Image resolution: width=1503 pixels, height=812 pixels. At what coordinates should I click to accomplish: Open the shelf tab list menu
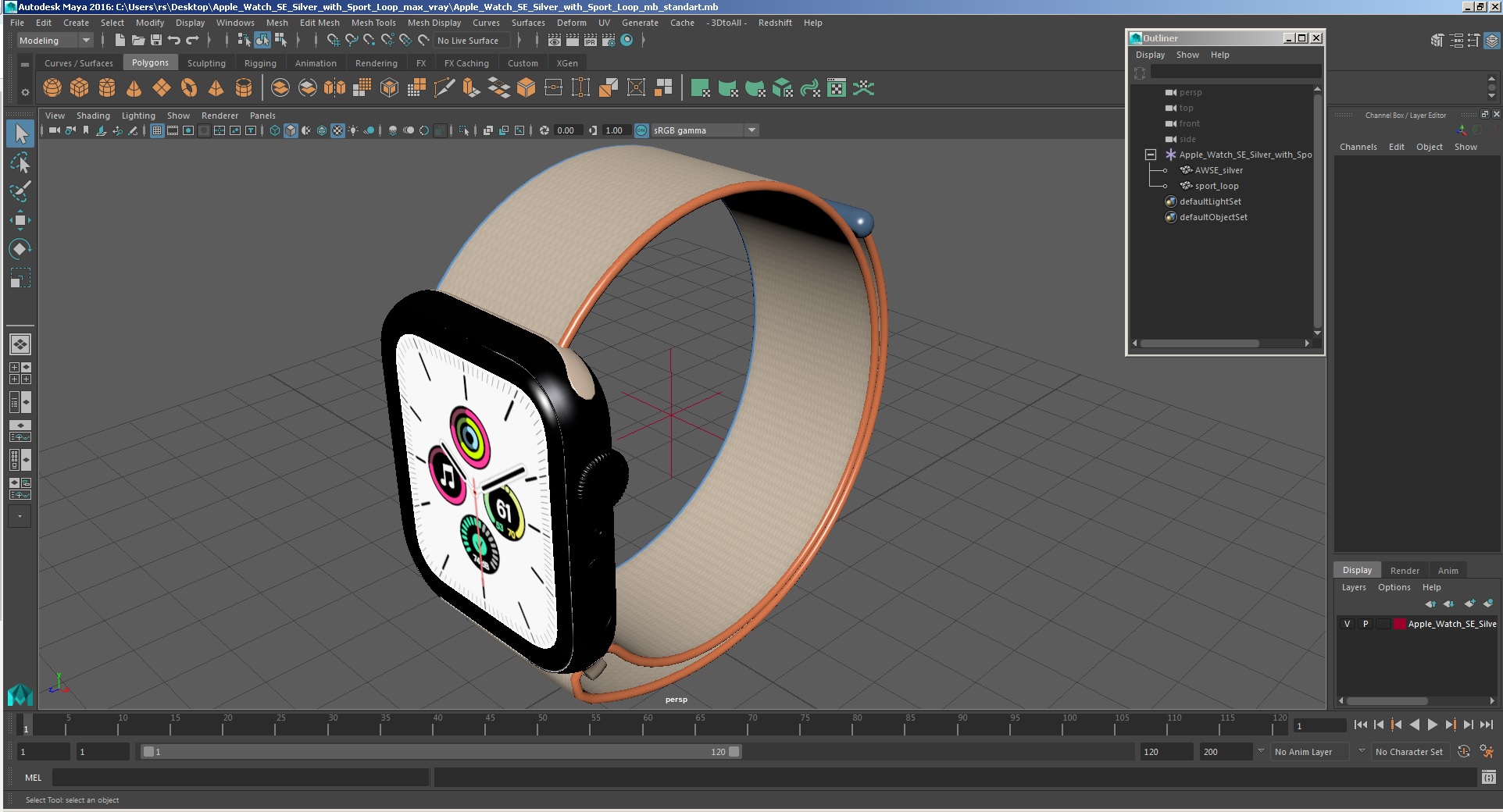pyautogui.click(x=25, y=64)
